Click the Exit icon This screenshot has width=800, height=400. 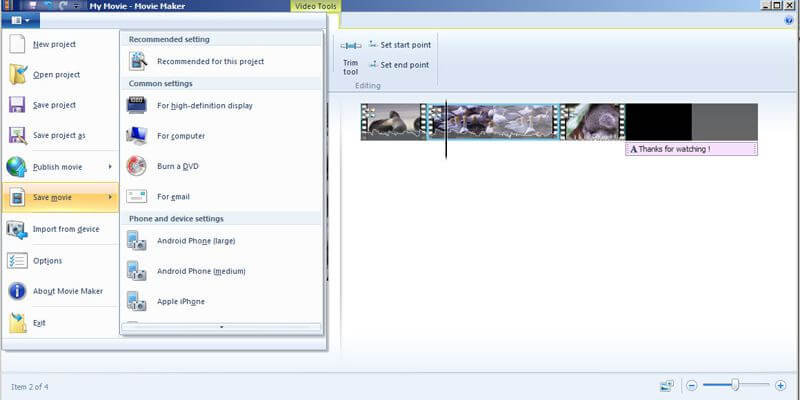(17, 323)
